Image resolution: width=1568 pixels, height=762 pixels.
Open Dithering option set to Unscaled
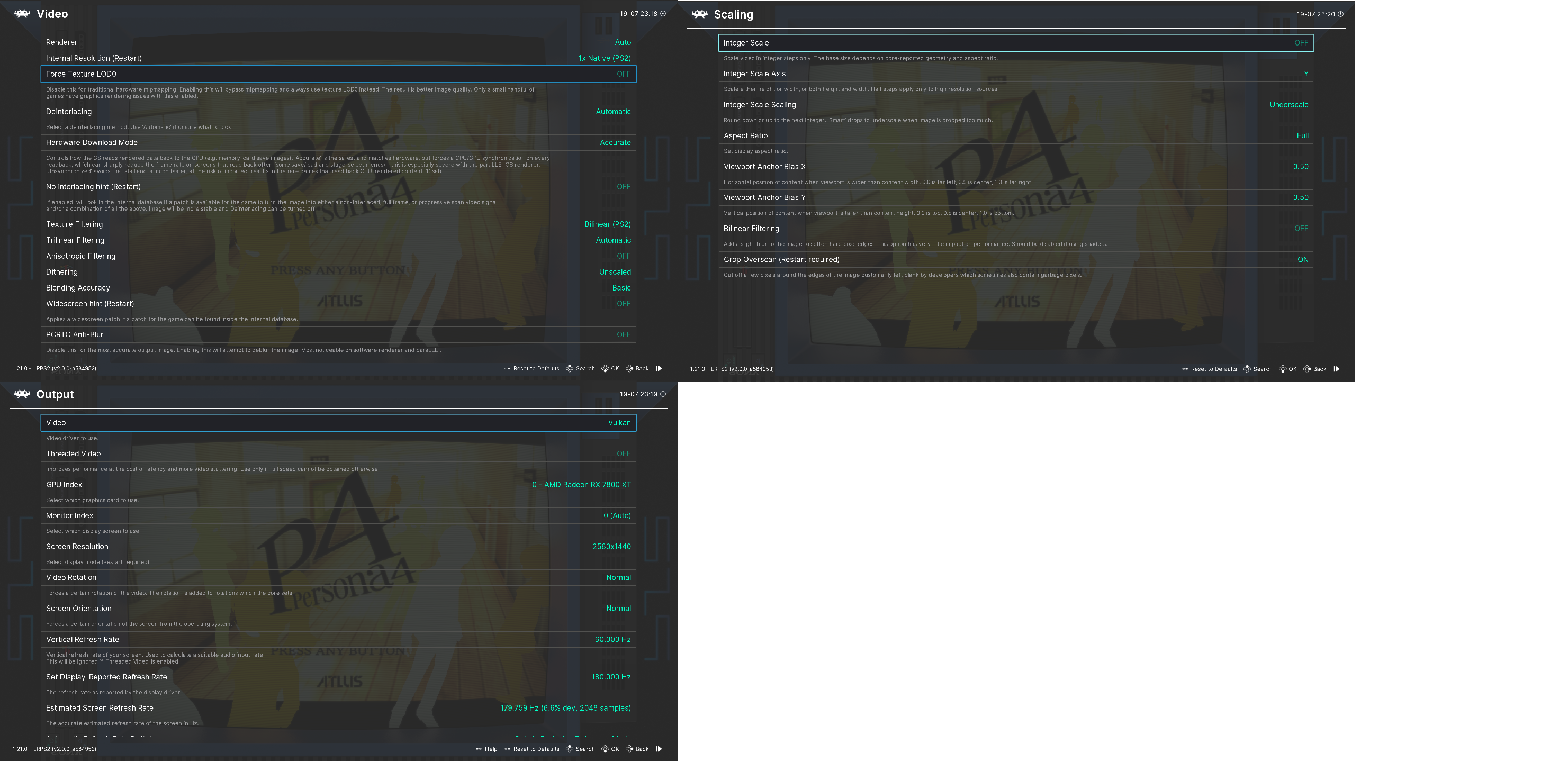338,272
